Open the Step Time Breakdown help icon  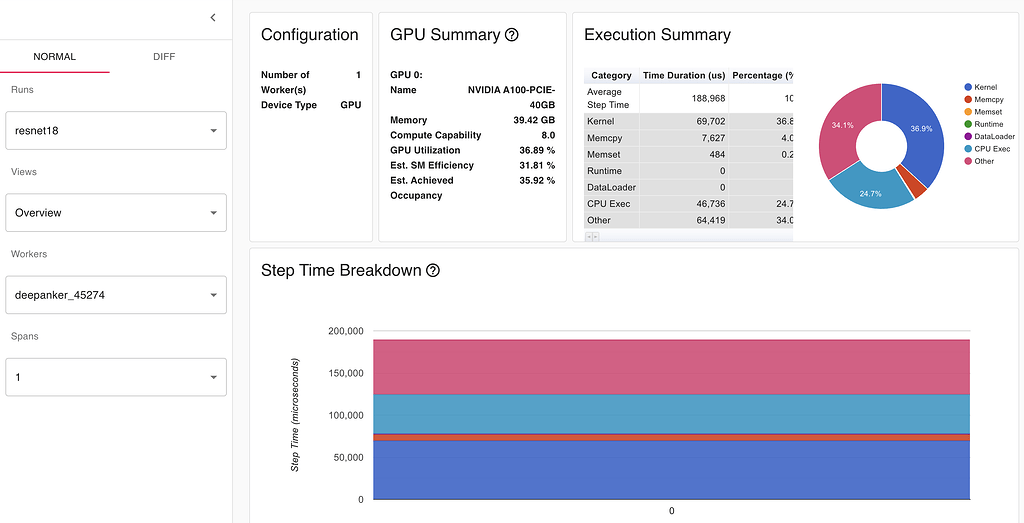tap(433, 271)
